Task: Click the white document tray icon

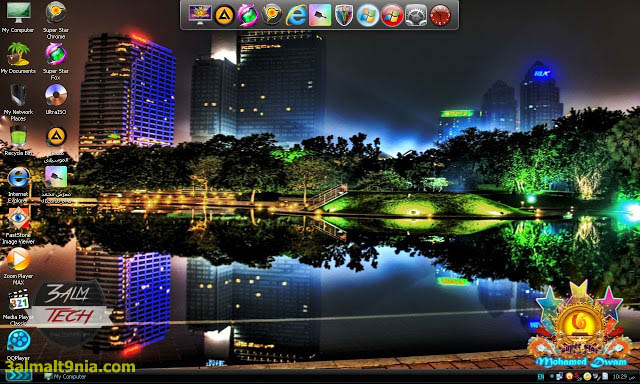Action: (x=605, y=376)
